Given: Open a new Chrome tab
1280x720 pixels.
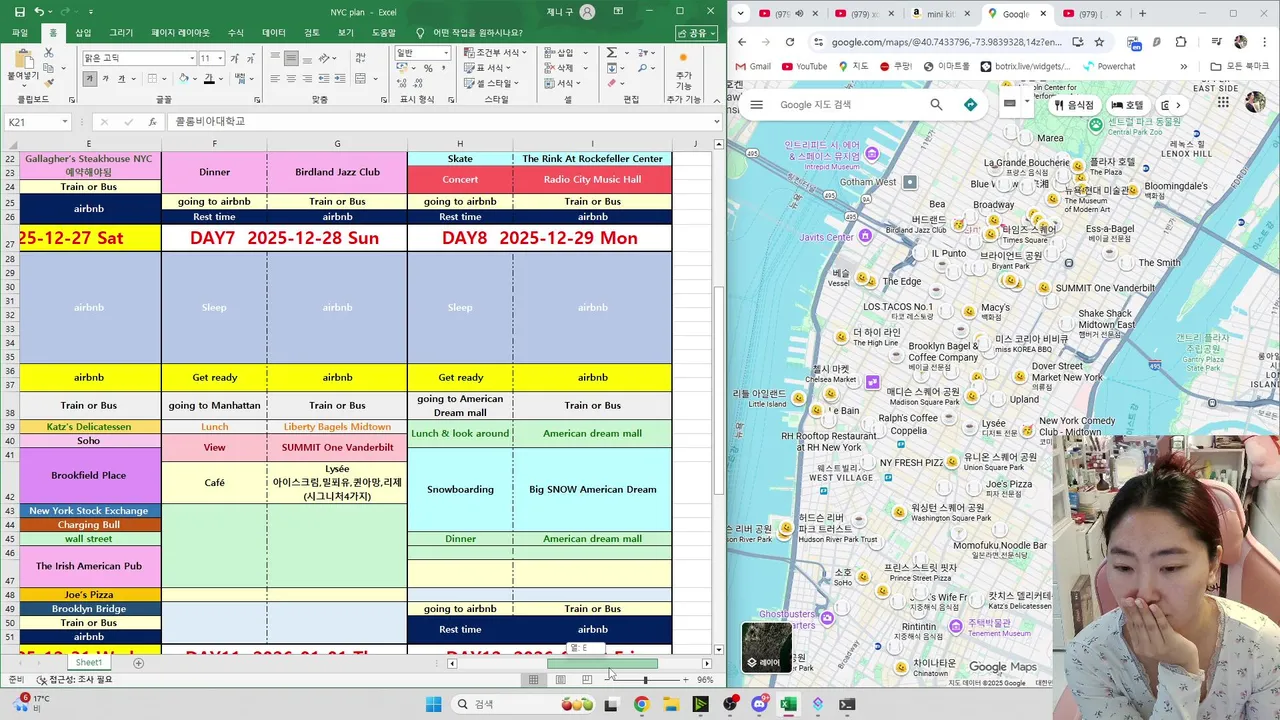Looking at the screenshot, I should 1143,13.
